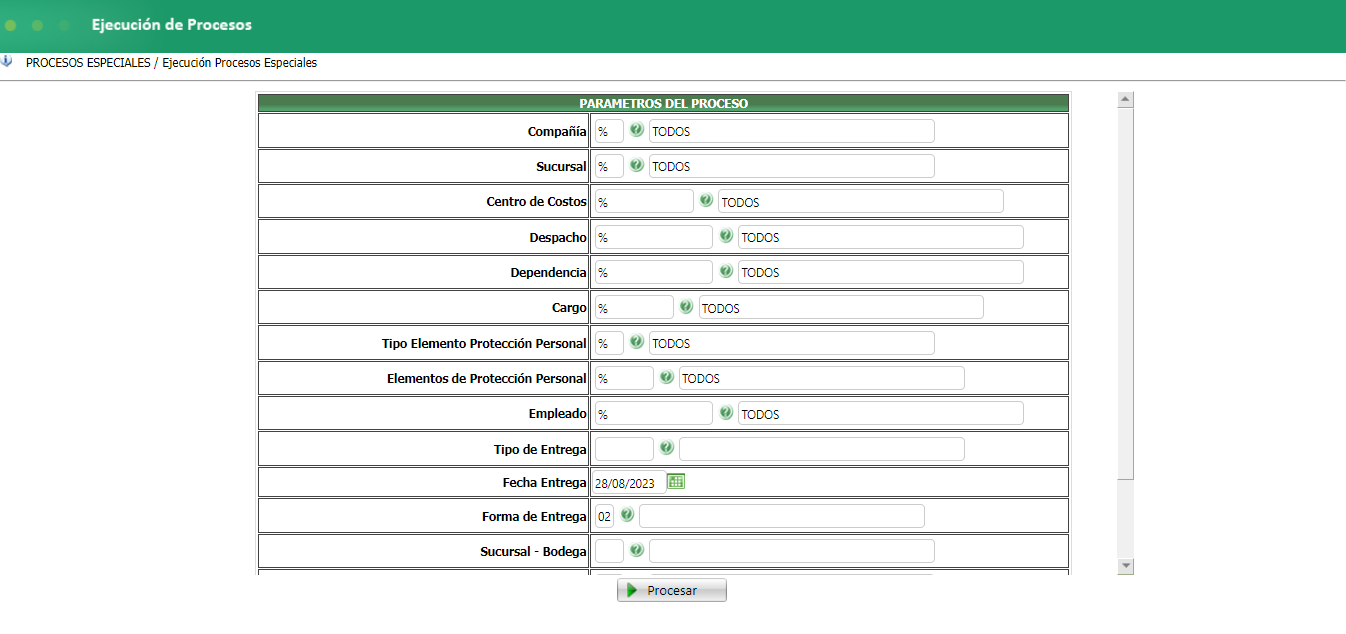
Task: Open the help lookup icon for Sucursal
Action: pyautogui.click(x=637, y=165)
